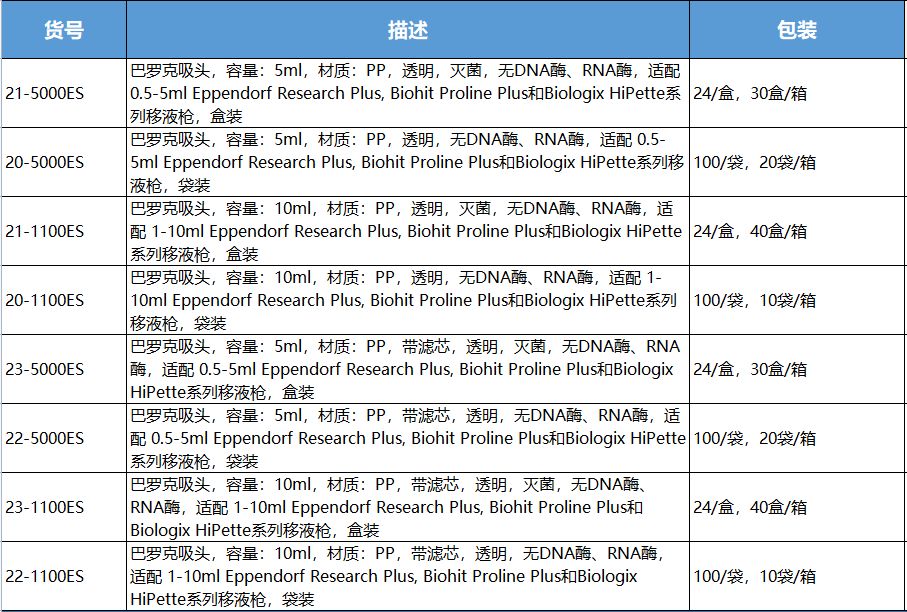Click the description cell for 20-1100ES
Screen dimensions: 907x612
[407, 300]
